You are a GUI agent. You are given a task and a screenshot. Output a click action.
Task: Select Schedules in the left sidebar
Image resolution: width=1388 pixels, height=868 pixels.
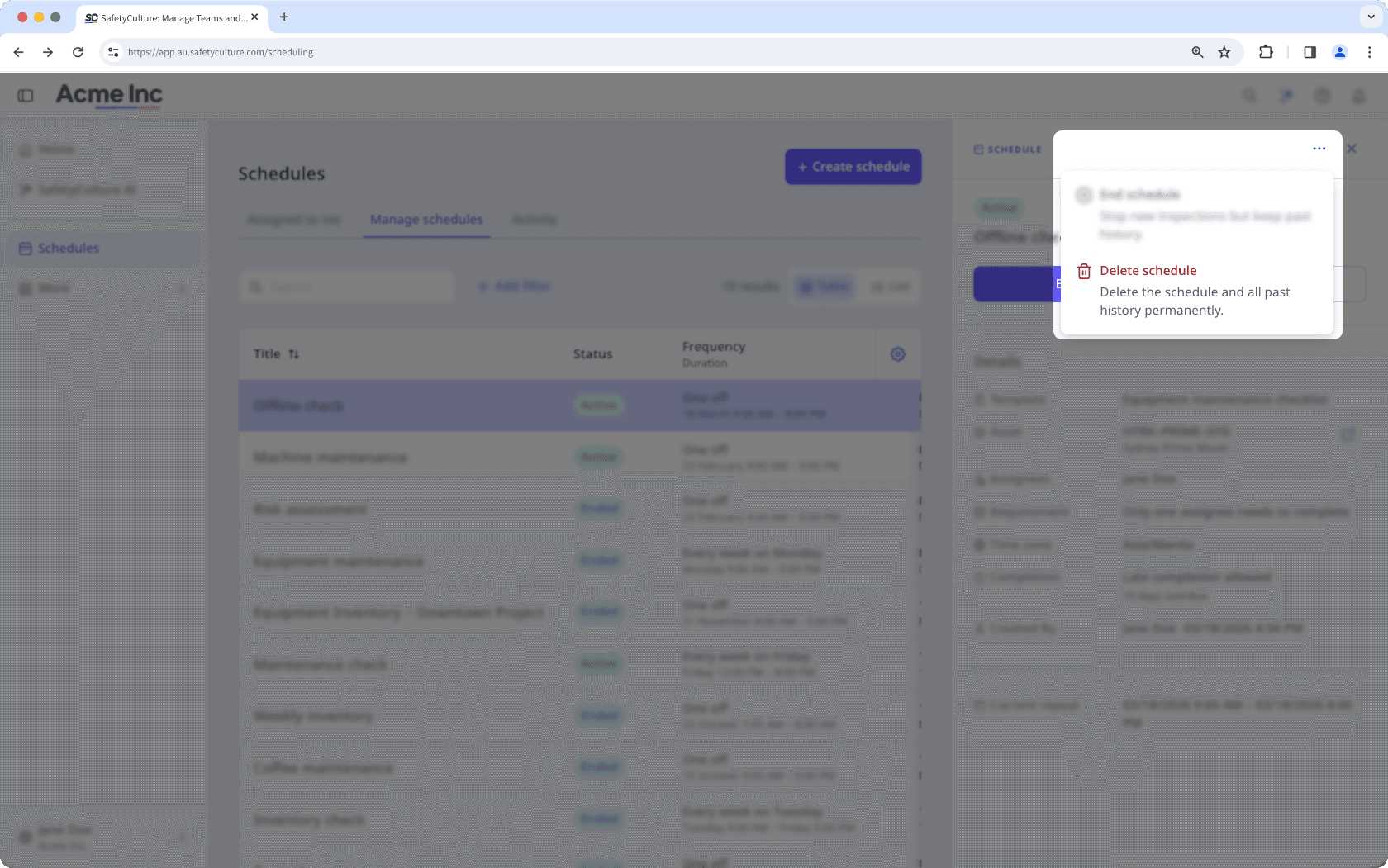click(x=67, y=248)
